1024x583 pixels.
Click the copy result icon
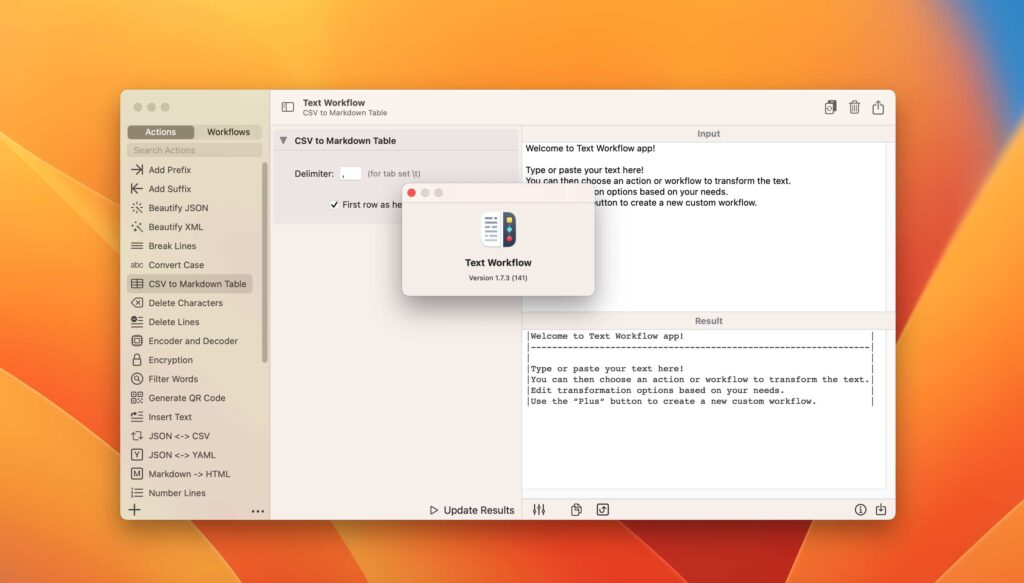[x=576, y=509]
